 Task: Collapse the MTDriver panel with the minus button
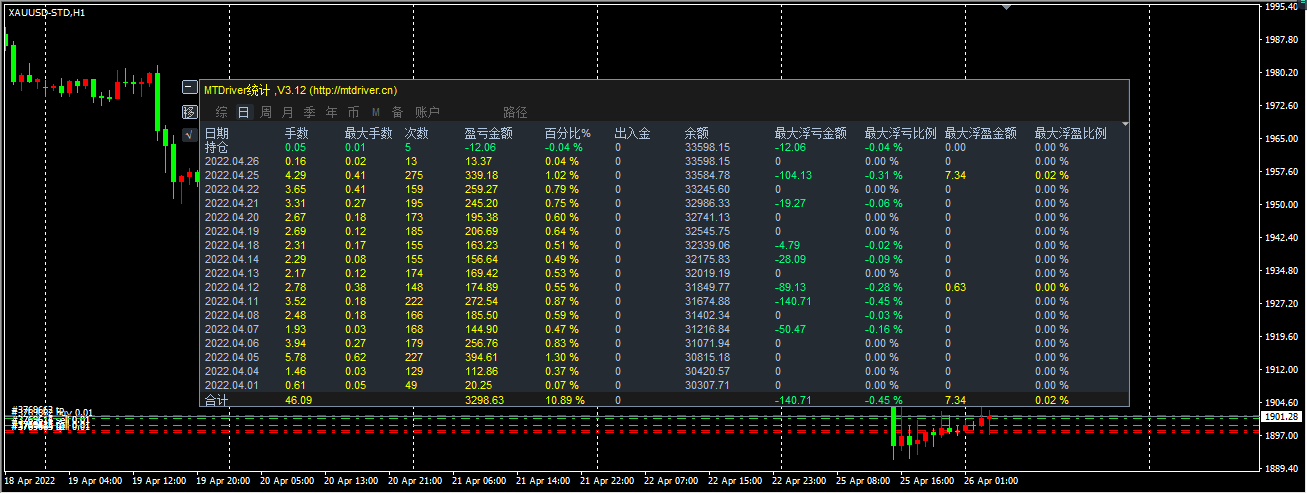[190, 87]
